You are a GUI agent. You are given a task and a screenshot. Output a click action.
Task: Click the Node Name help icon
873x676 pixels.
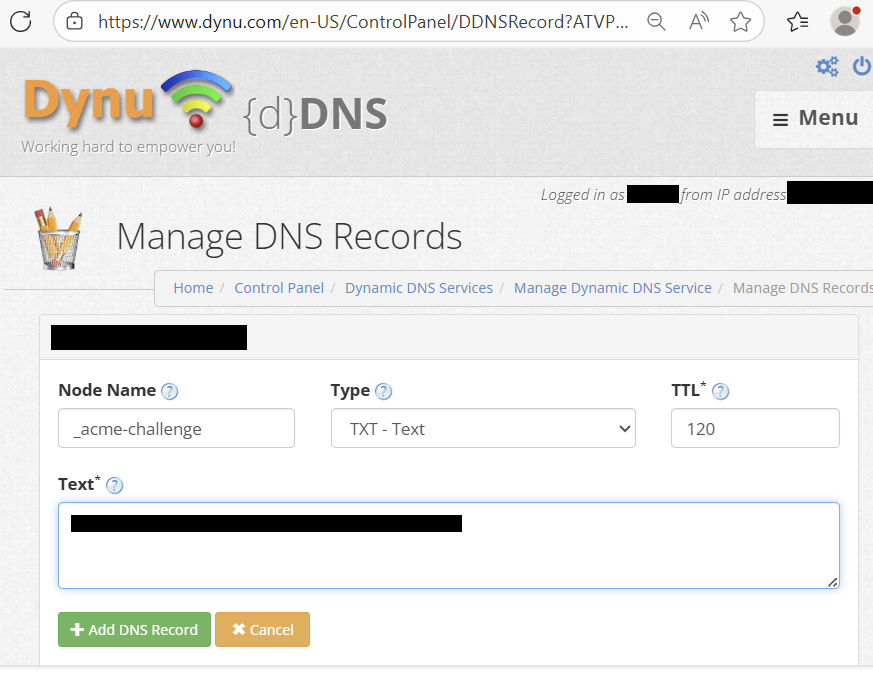tap(169, 391)
